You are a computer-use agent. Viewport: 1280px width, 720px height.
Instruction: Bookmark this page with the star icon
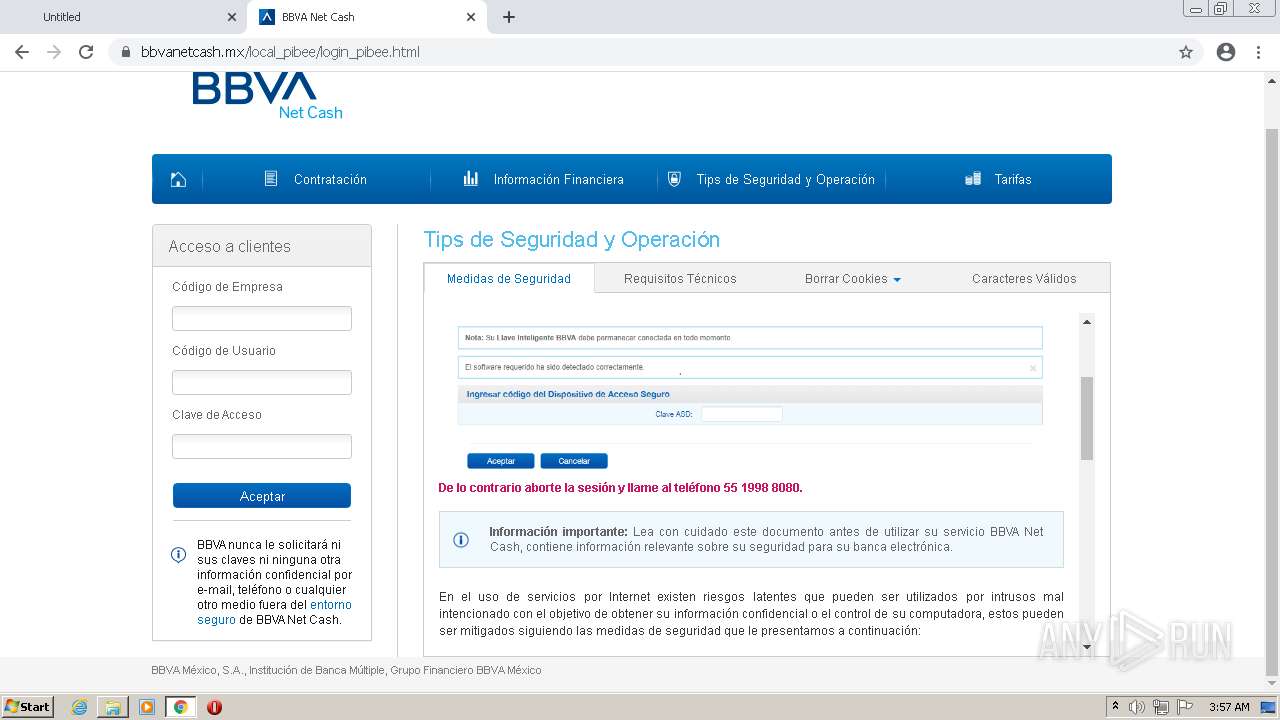coord(1186,52)
